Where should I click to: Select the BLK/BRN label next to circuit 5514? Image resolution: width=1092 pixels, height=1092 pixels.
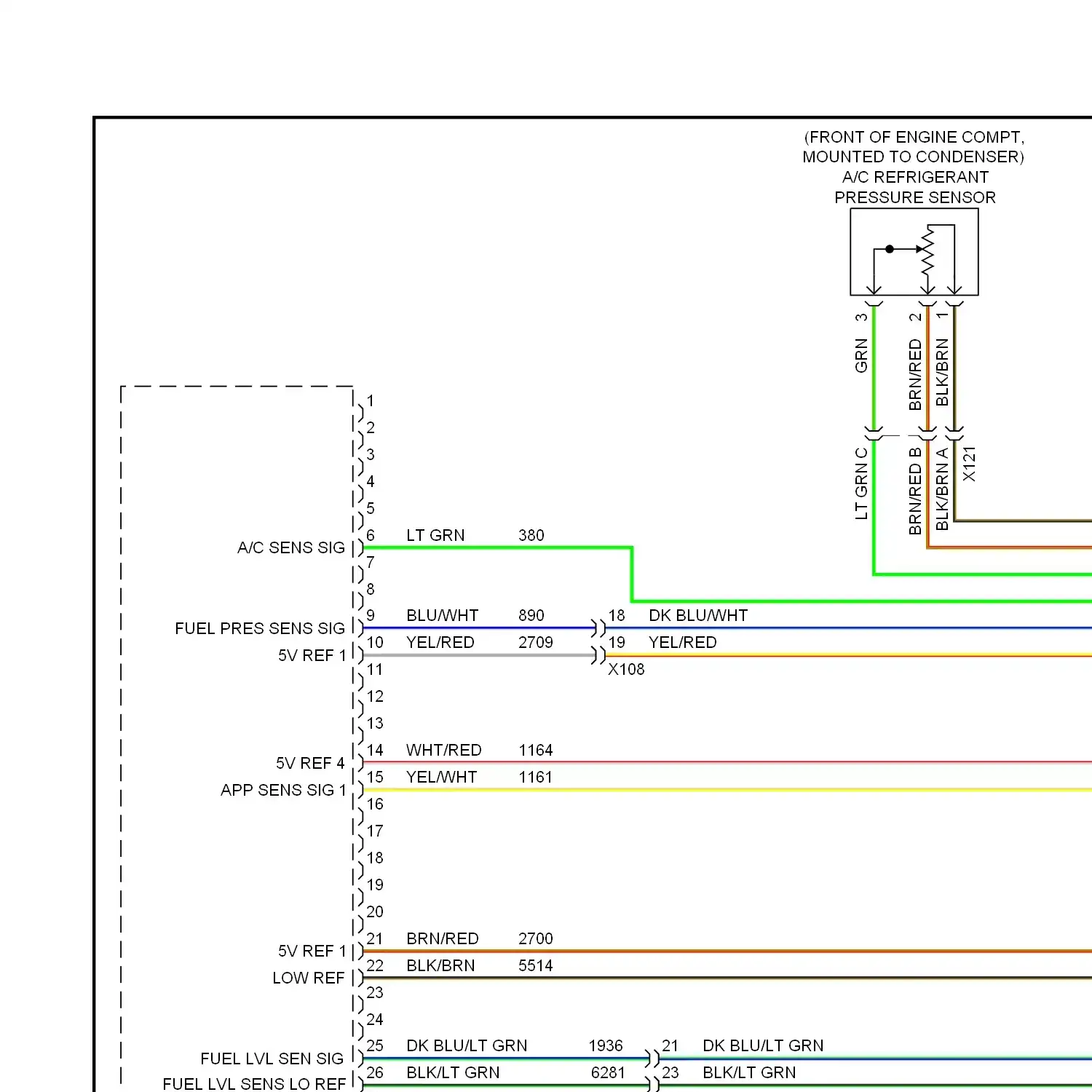[x=440, y=965]
